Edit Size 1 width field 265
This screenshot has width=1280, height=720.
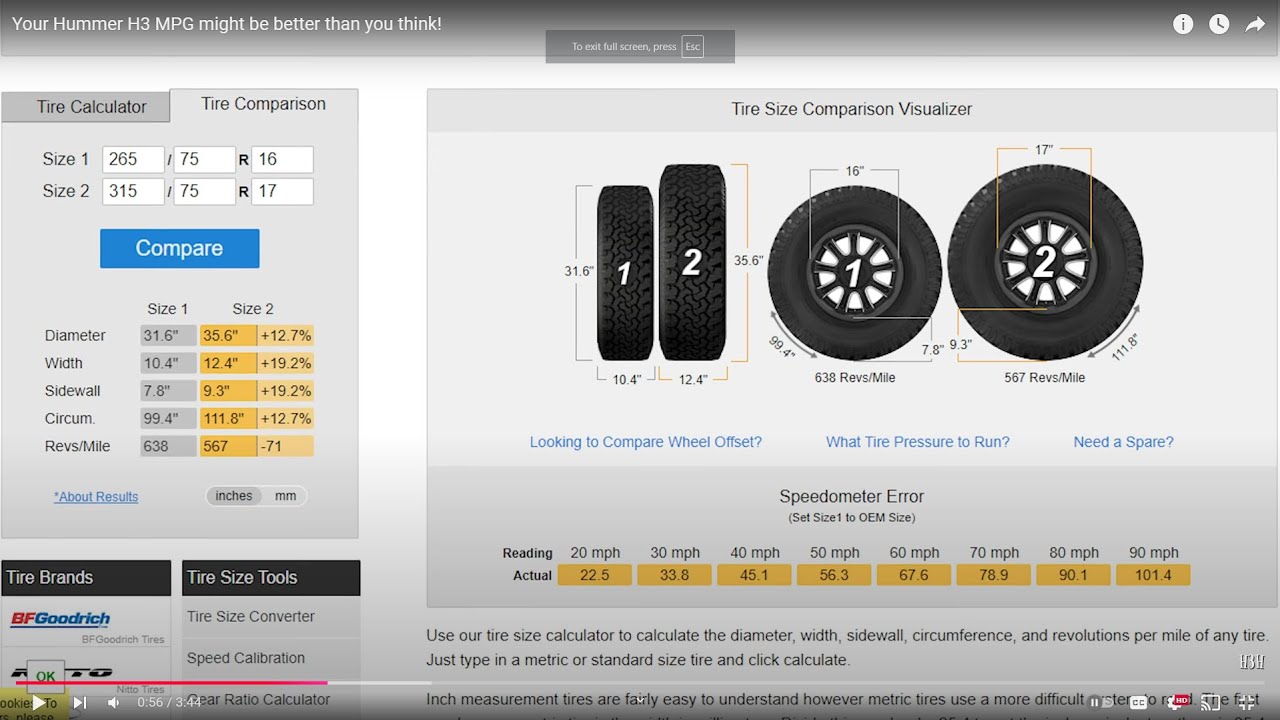(x=133, y=159)
